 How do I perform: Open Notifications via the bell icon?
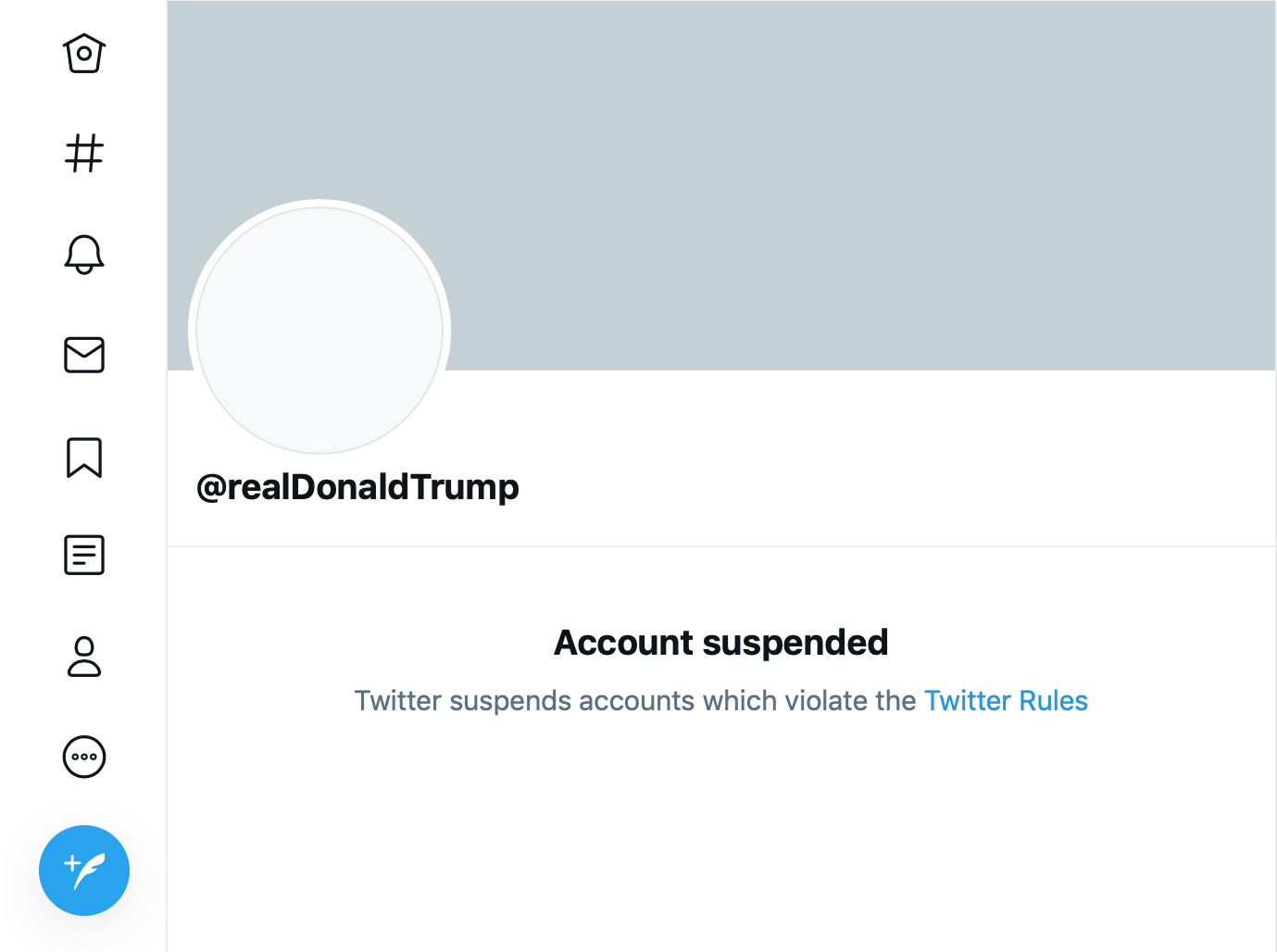[84, 256]
